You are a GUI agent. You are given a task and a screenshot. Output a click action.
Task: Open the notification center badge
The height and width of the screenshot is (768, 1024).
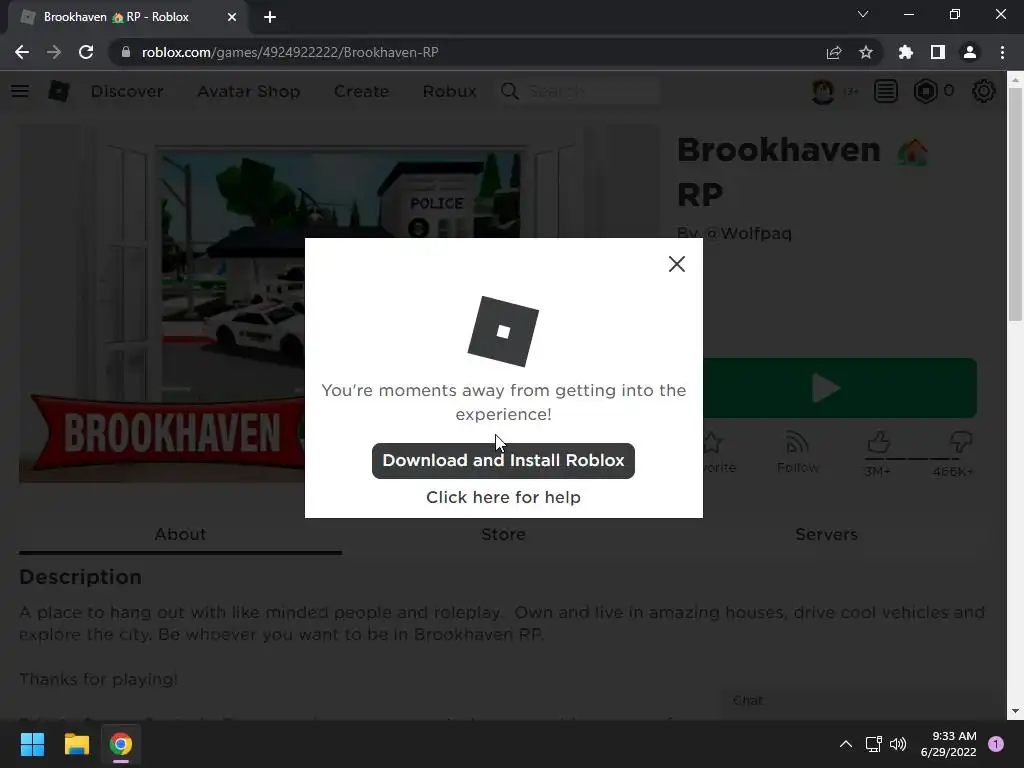coord(996,744)
